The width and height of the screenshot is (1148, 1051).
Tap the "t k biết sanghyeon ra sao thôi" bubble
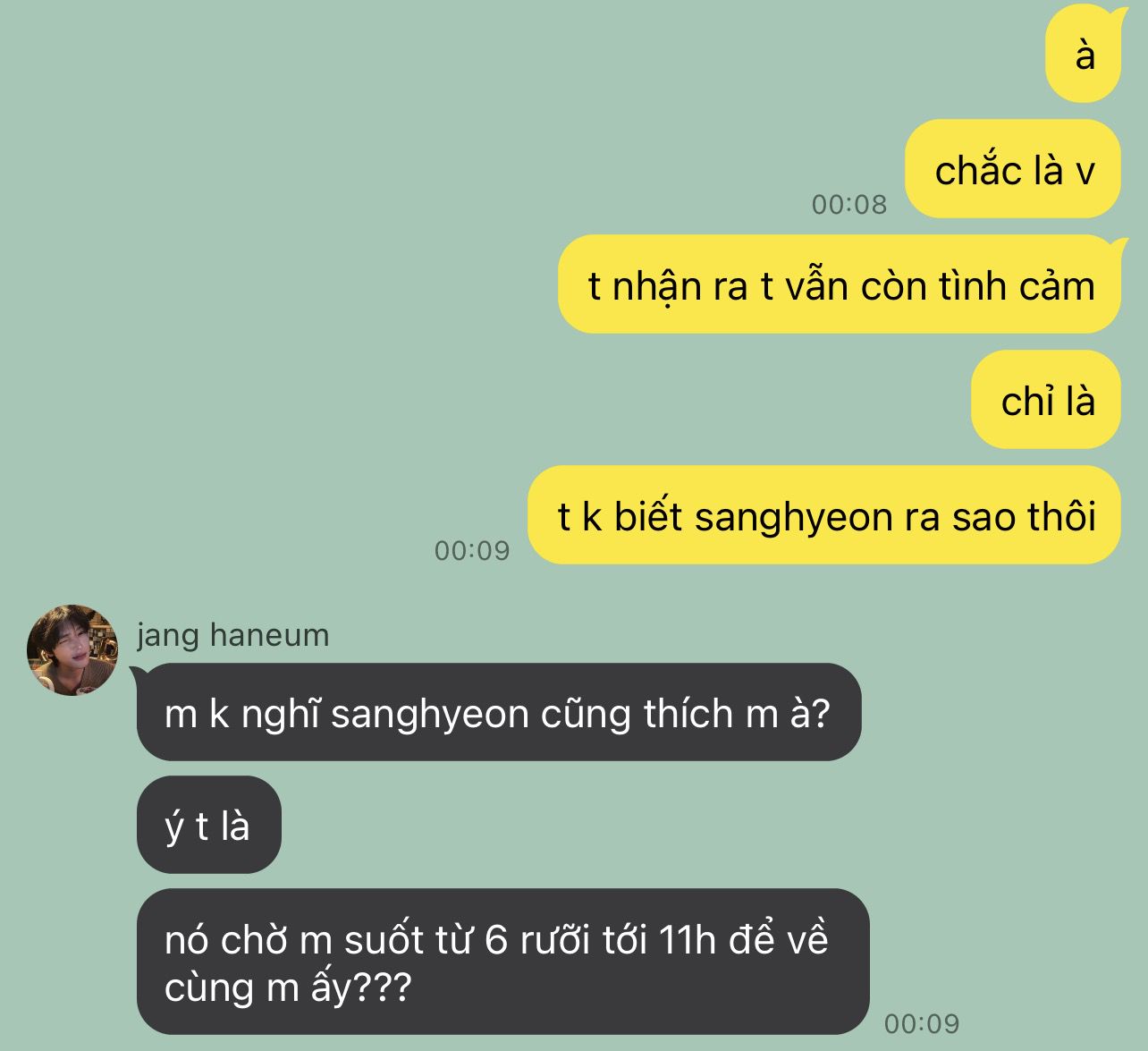[x=824, y=515]
